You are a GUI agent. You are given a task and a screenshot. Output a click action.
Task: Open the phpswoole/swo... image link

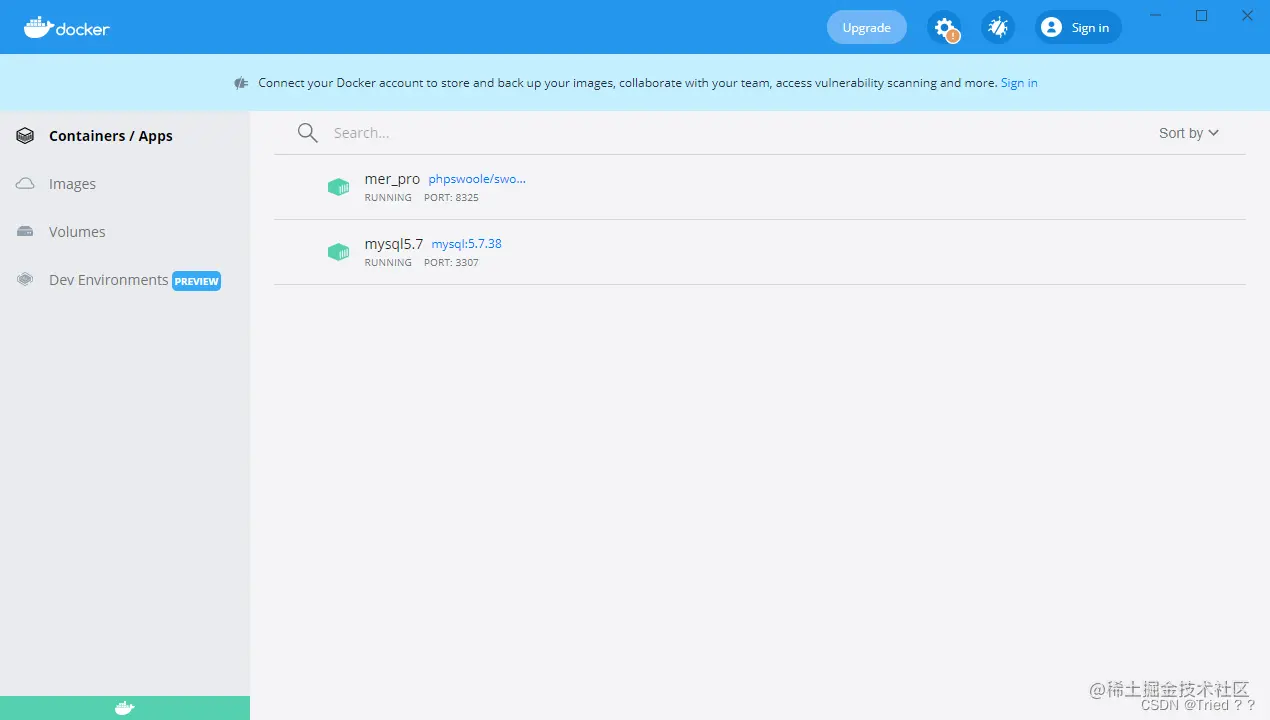(477, 179)
